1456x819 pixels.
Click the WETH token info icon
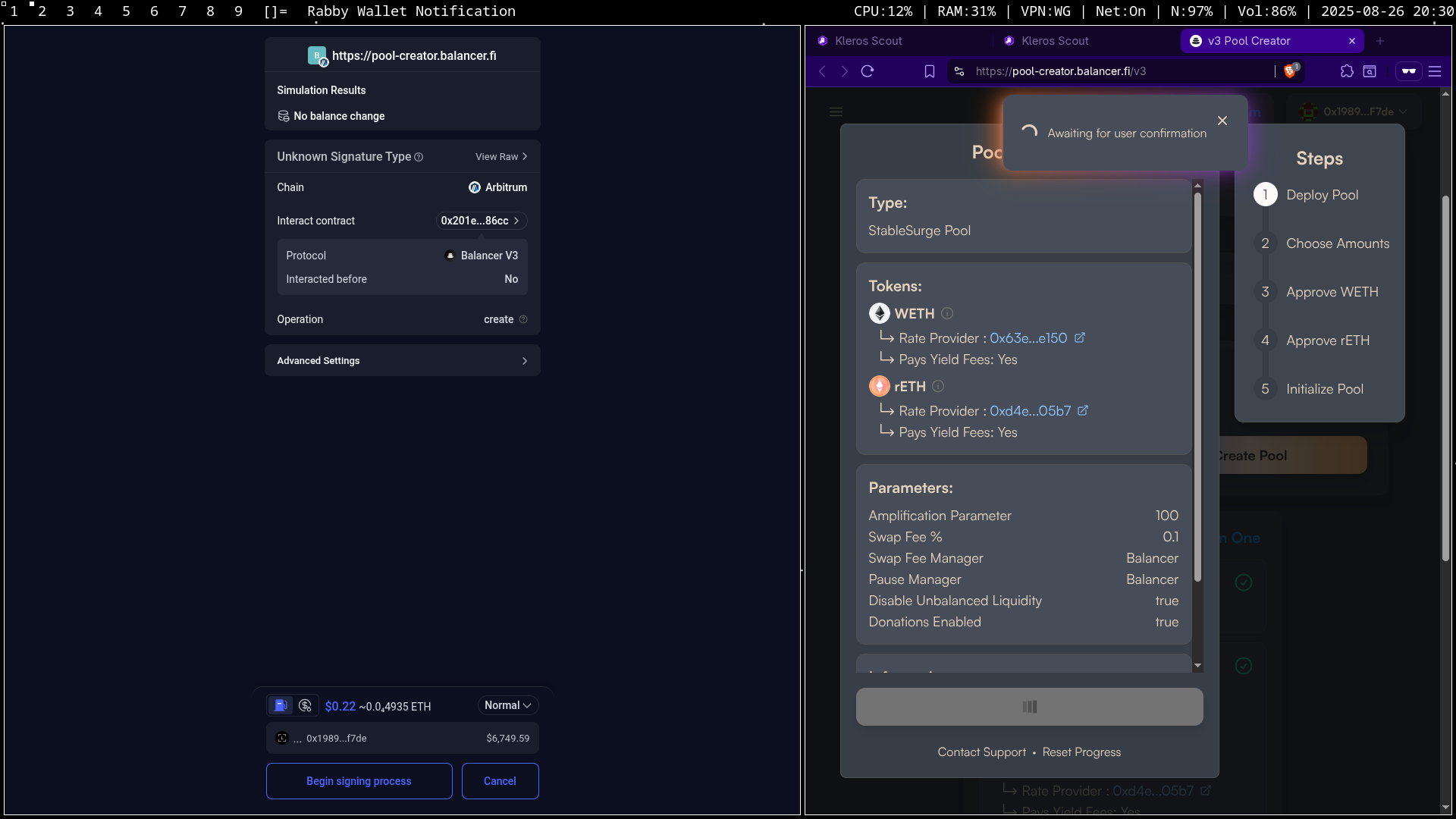(x=947, y=313)
